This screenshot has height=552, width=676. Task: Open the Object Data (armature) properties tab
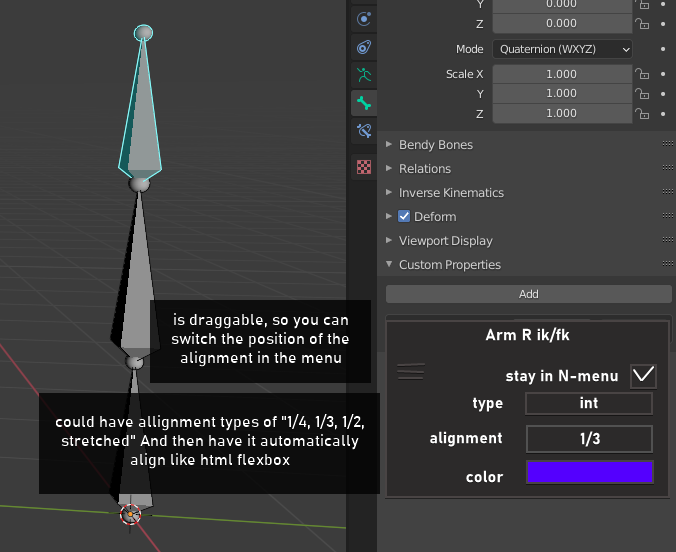[364, 75]
